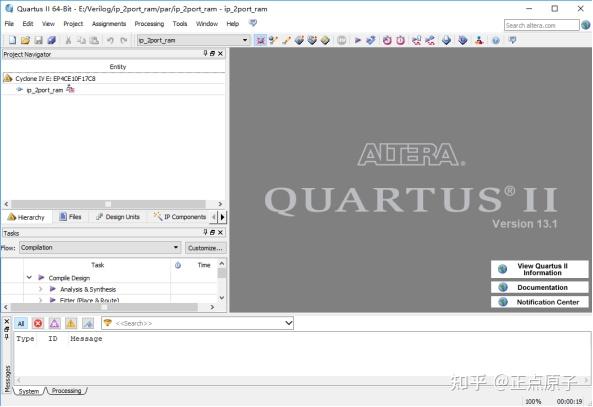Image resolution: width=593 pixels, height=407 pixels.
Task: Click the Start Compilation play icon
Action: pyautogui.click(x=357, y=40)
